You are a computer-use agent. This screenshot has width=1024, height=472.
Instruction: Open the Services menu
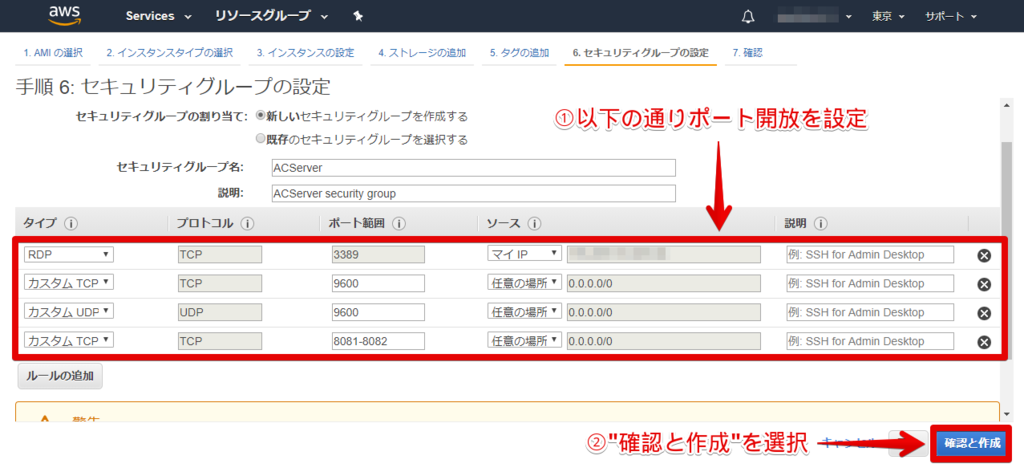159,16
